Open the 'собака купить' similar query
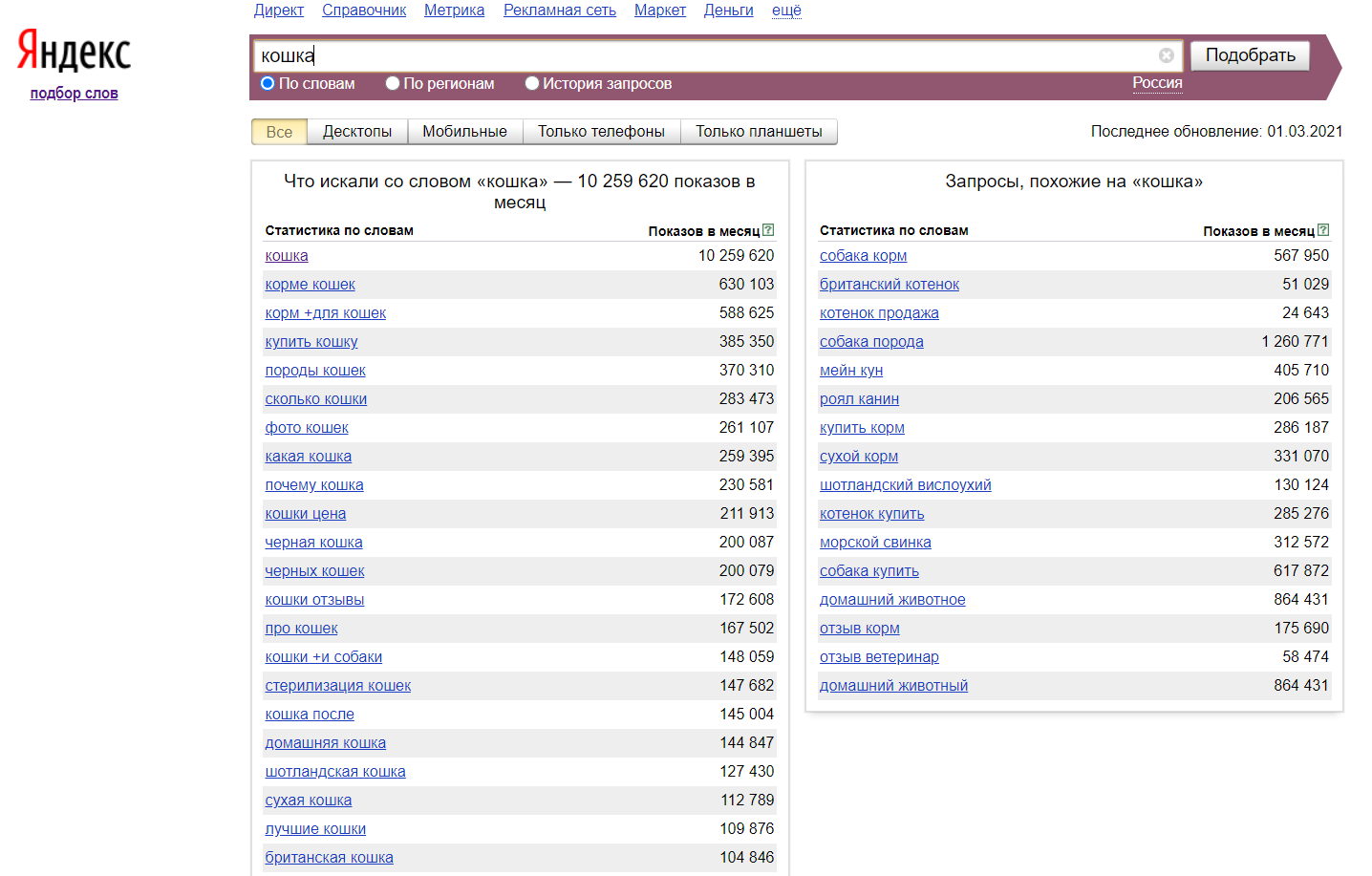 click(x=869, y=571)
